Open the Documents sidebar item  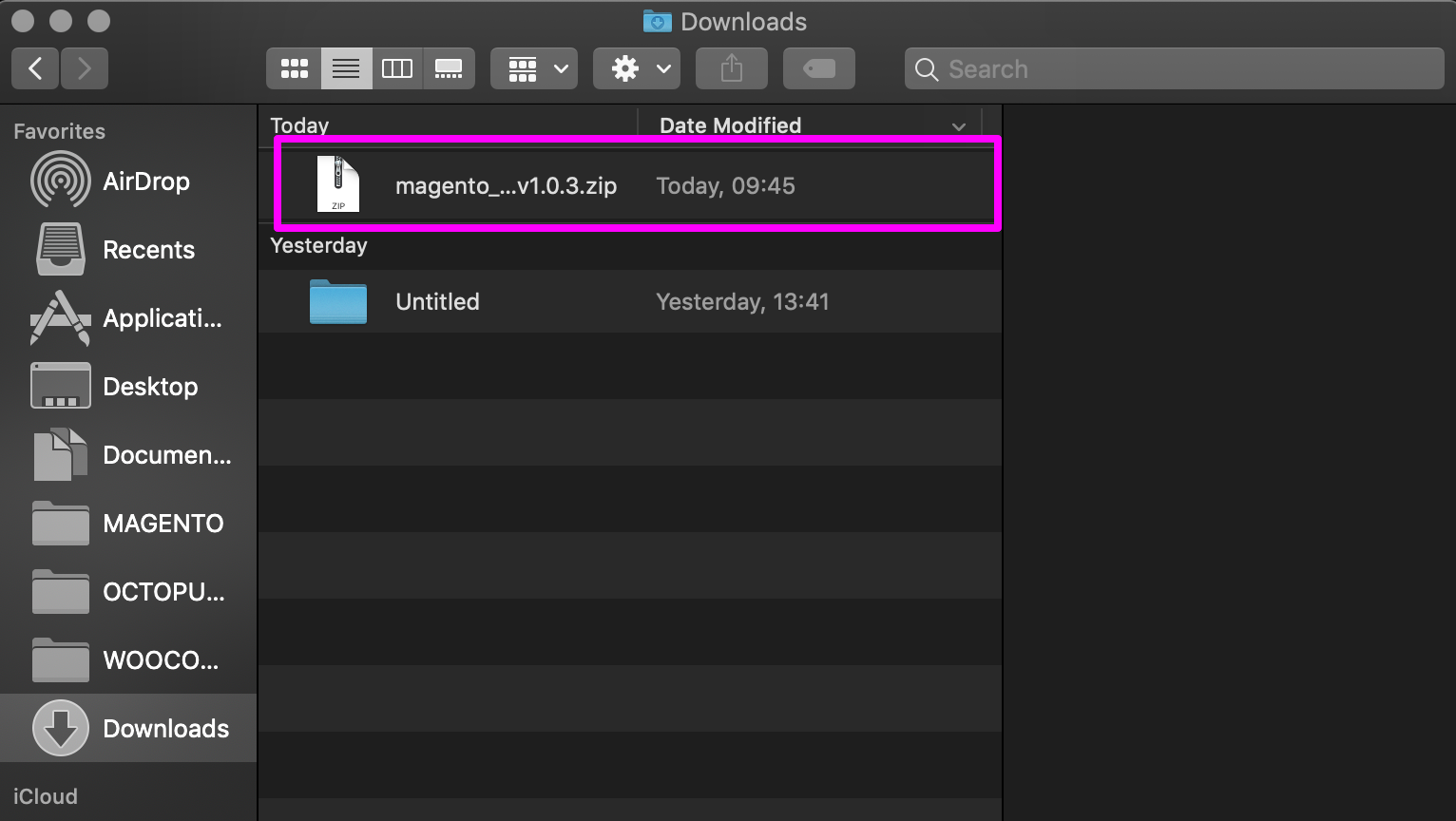tap(128, 455)
